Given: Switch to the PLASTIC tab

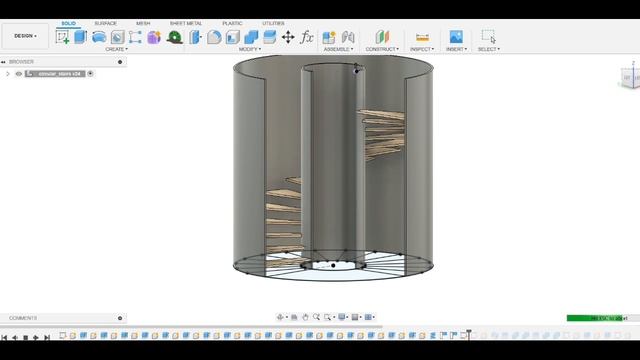Looking at the screenshot, I should [232, 24].
